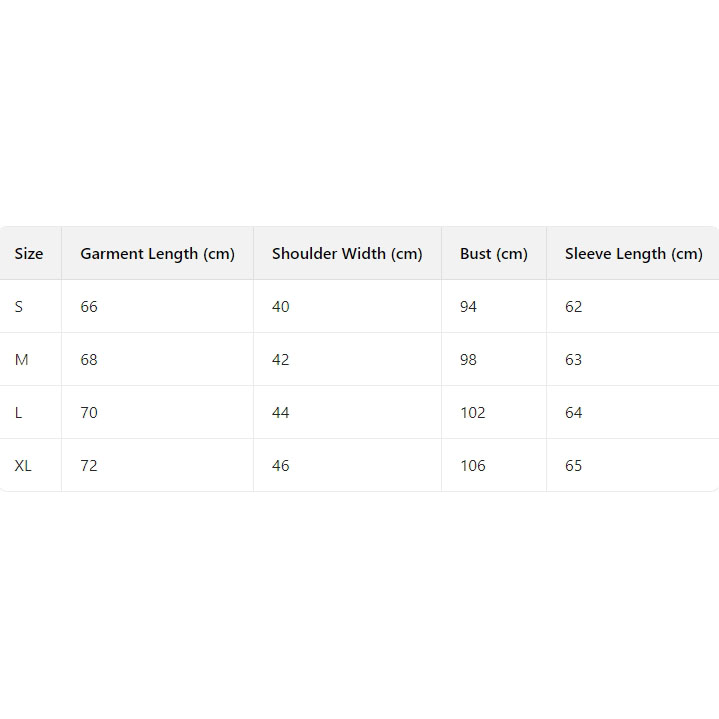719x719 pixels.
Task: Select the M size row label
Action: click(x=21, y=360)
